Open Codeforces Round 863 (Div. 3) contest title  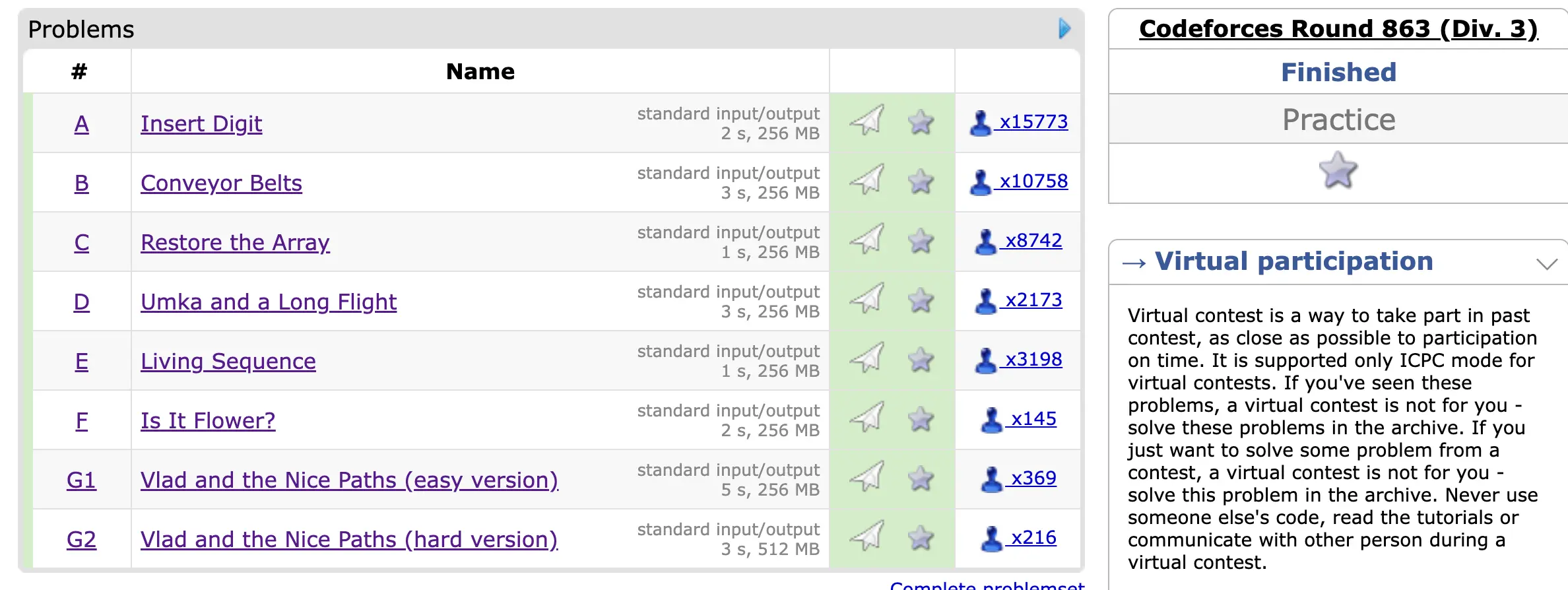(1338, 28)
